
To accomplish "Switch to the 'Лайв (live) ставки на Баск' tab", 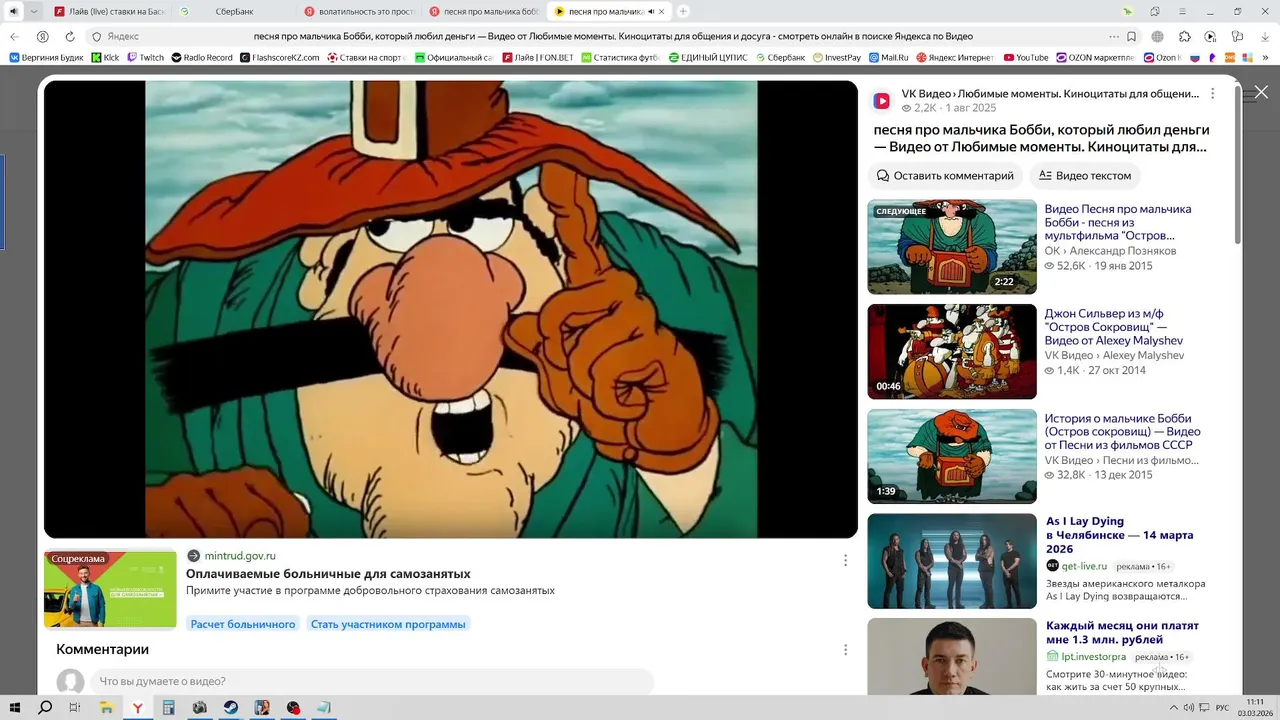I will [x=110, y=11].
